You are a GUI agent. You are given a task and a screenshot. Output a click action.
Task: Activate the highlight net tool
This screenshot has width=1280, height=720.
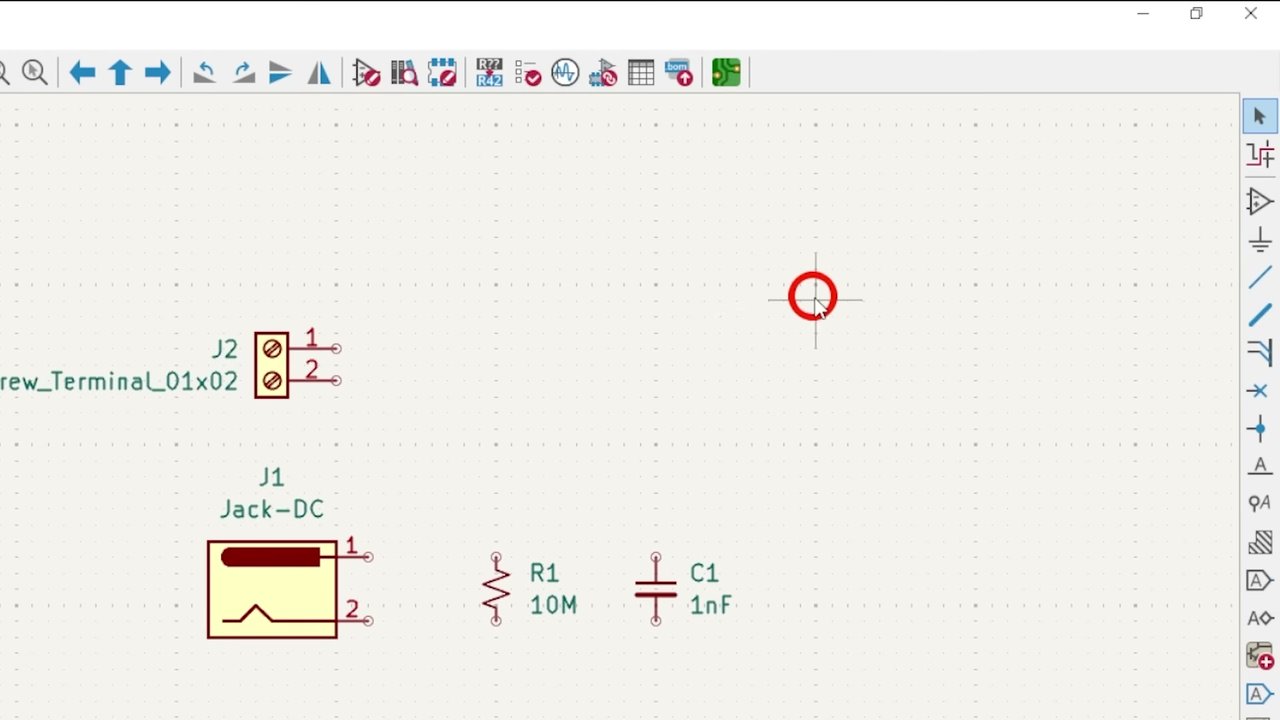pyautogui.click(x=1259, y=154)
